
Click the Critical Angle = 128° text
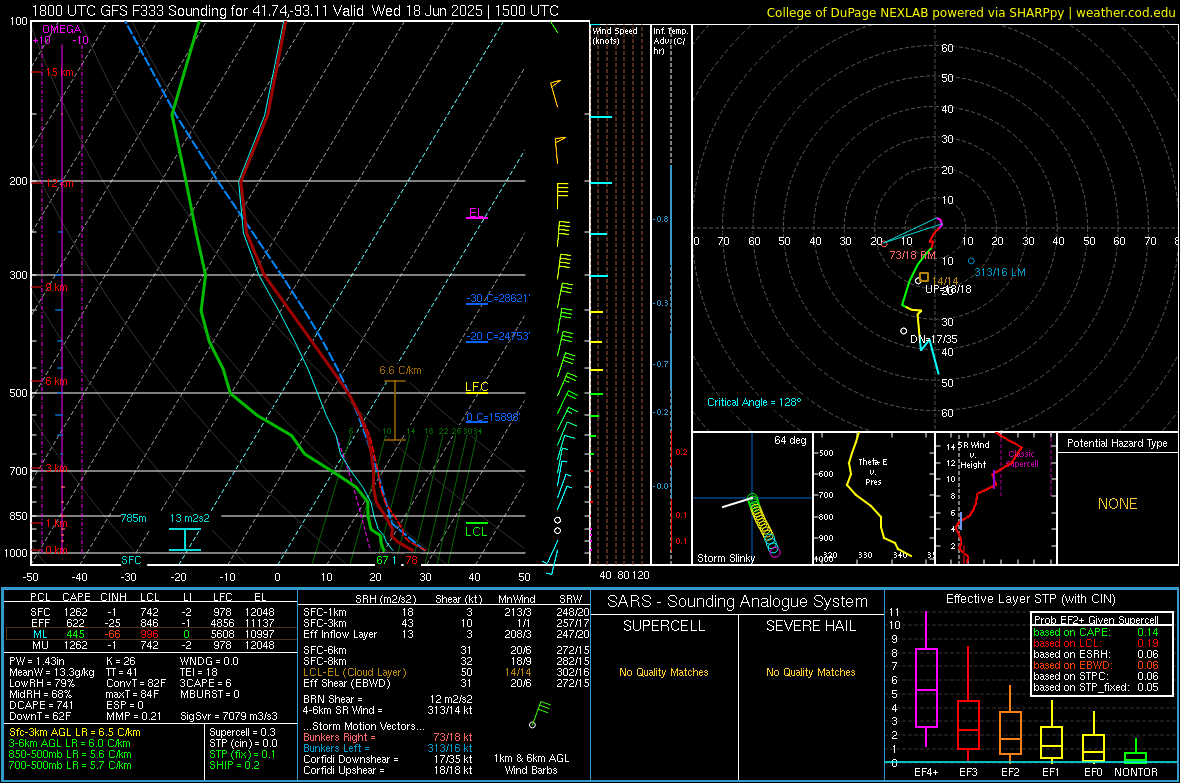tap(754, 402)
